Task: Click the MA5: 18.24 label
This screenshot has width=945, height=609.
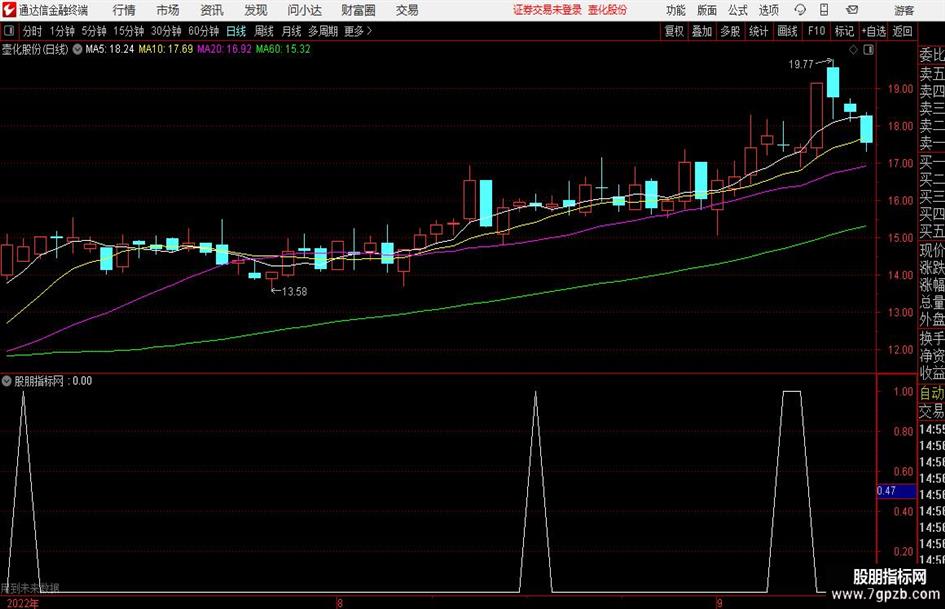Action: pyautogui.click(x=109, y=49)
